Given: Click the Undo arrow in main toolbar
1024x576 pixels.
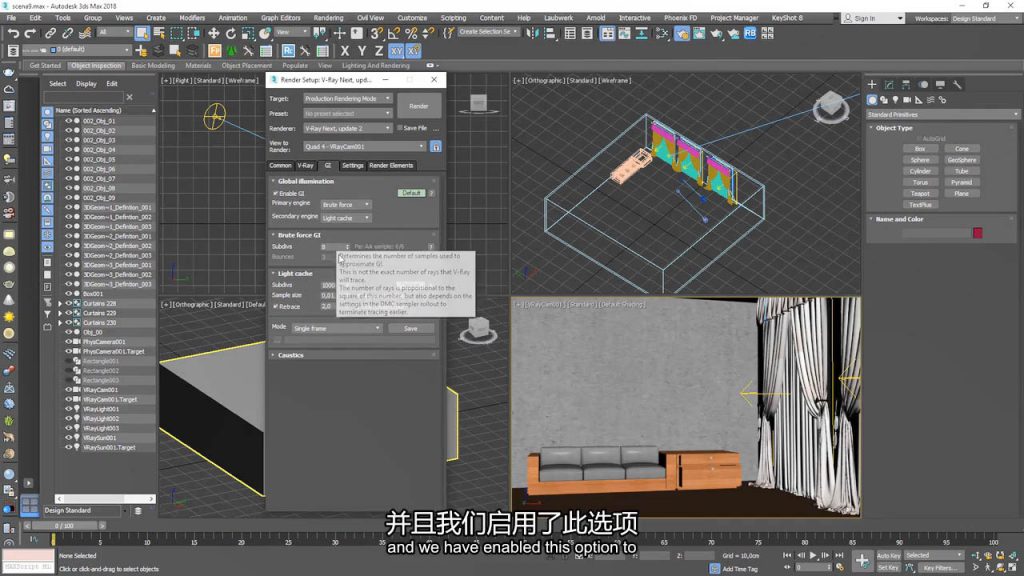Looking at the screenshot, I should coord(13,33).
